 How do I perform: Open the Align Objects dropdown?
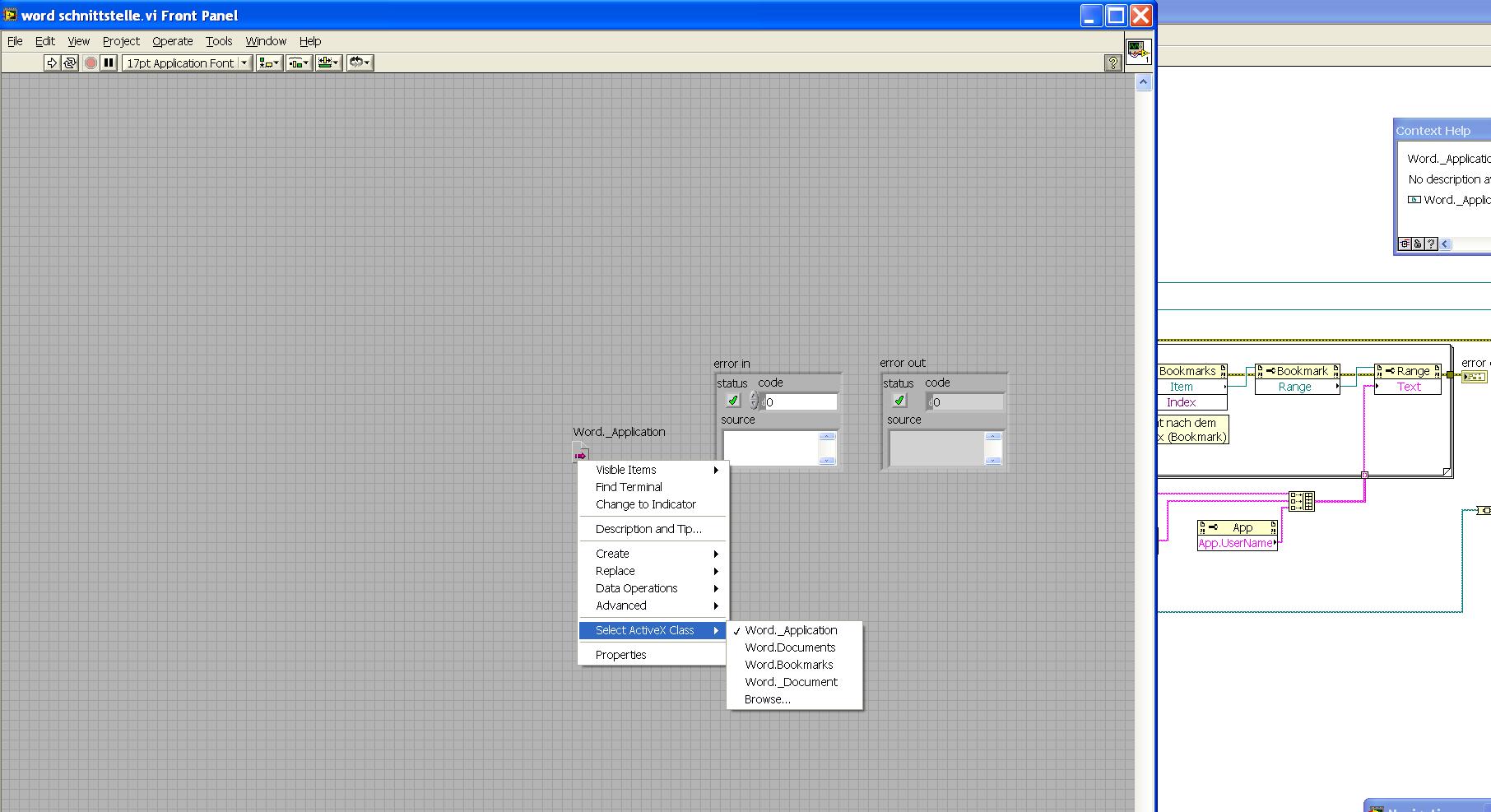coord(269,63)
